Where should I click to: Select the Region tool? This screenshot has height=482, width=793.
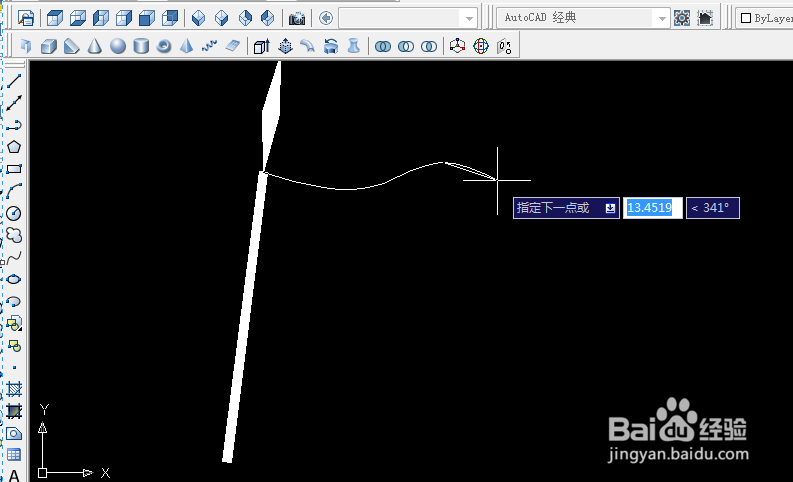tap(14, 433)
